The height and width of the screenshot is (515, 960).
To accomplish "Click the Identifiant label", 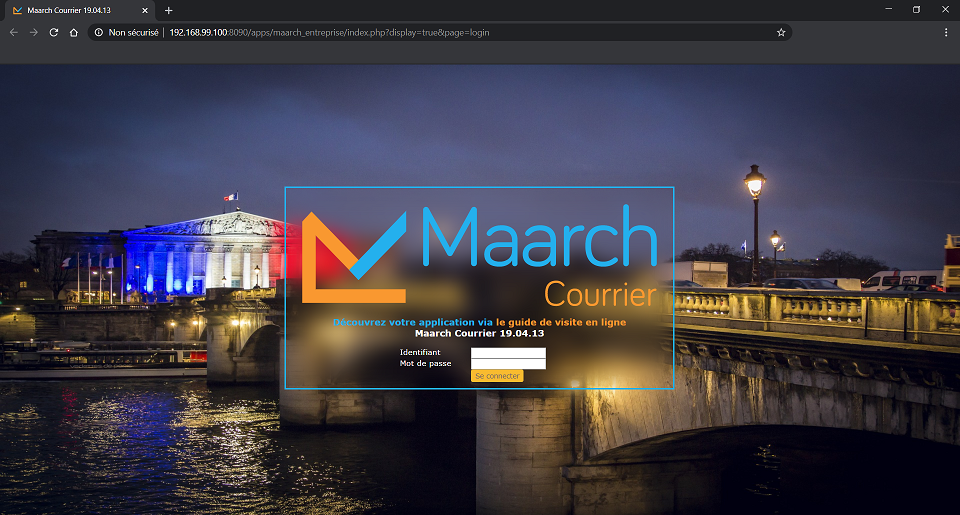I will pyautogui.click(x=420, y=352).
